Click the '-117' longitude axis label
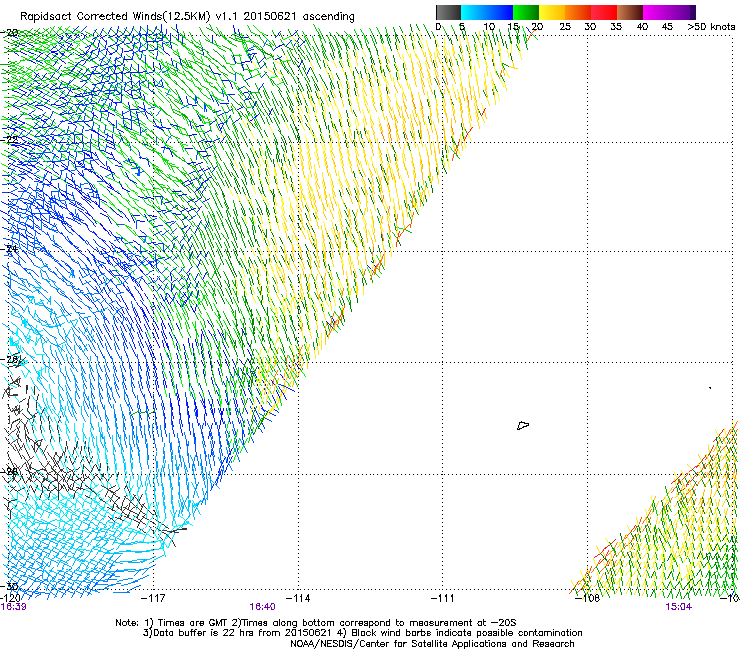The height and width of the screenshot is (650, 740). tap(153, 598)
